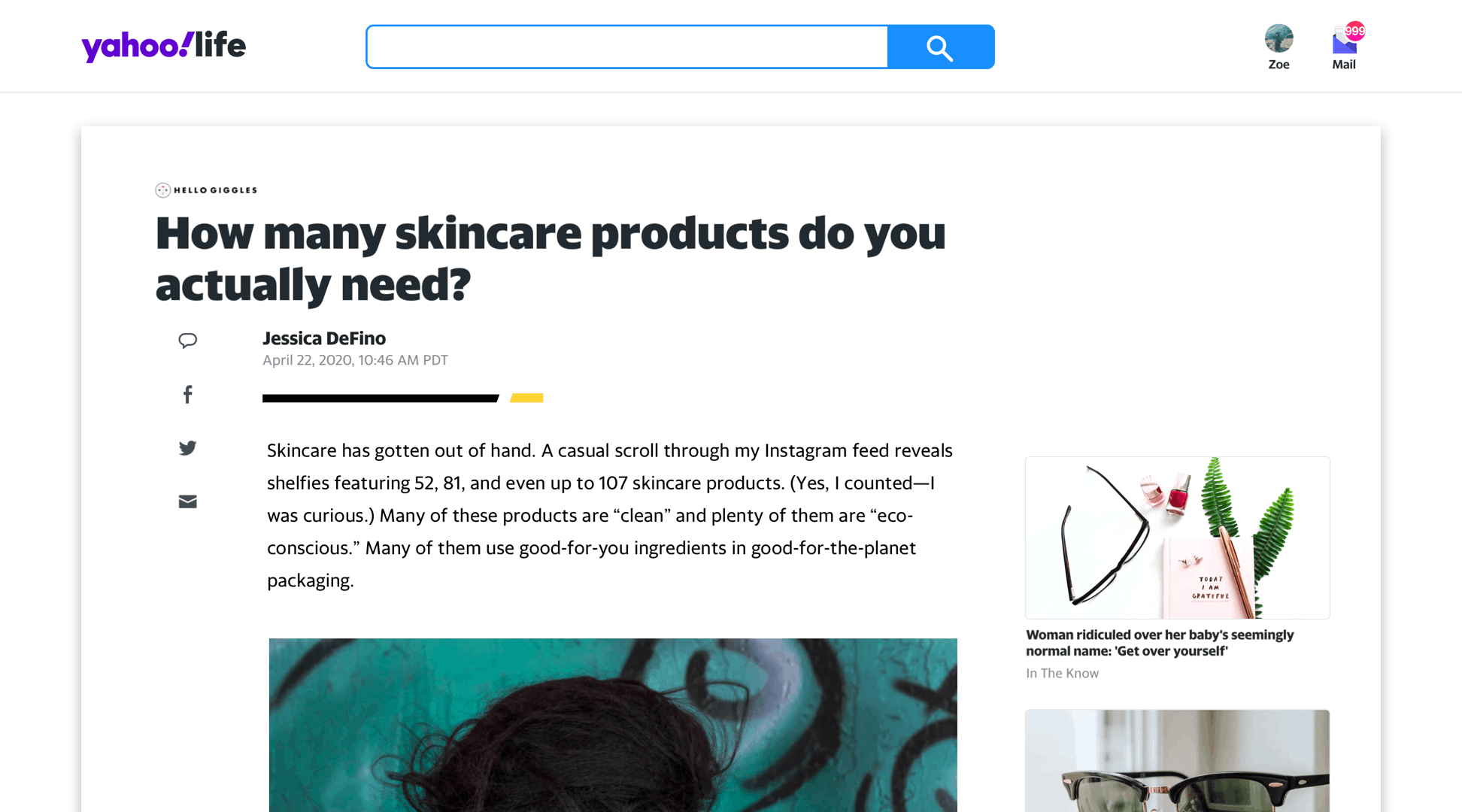Viewport: 1462px width, 812px height.
Task: Share article on Facebook
Action: click(x=188, y=395)
